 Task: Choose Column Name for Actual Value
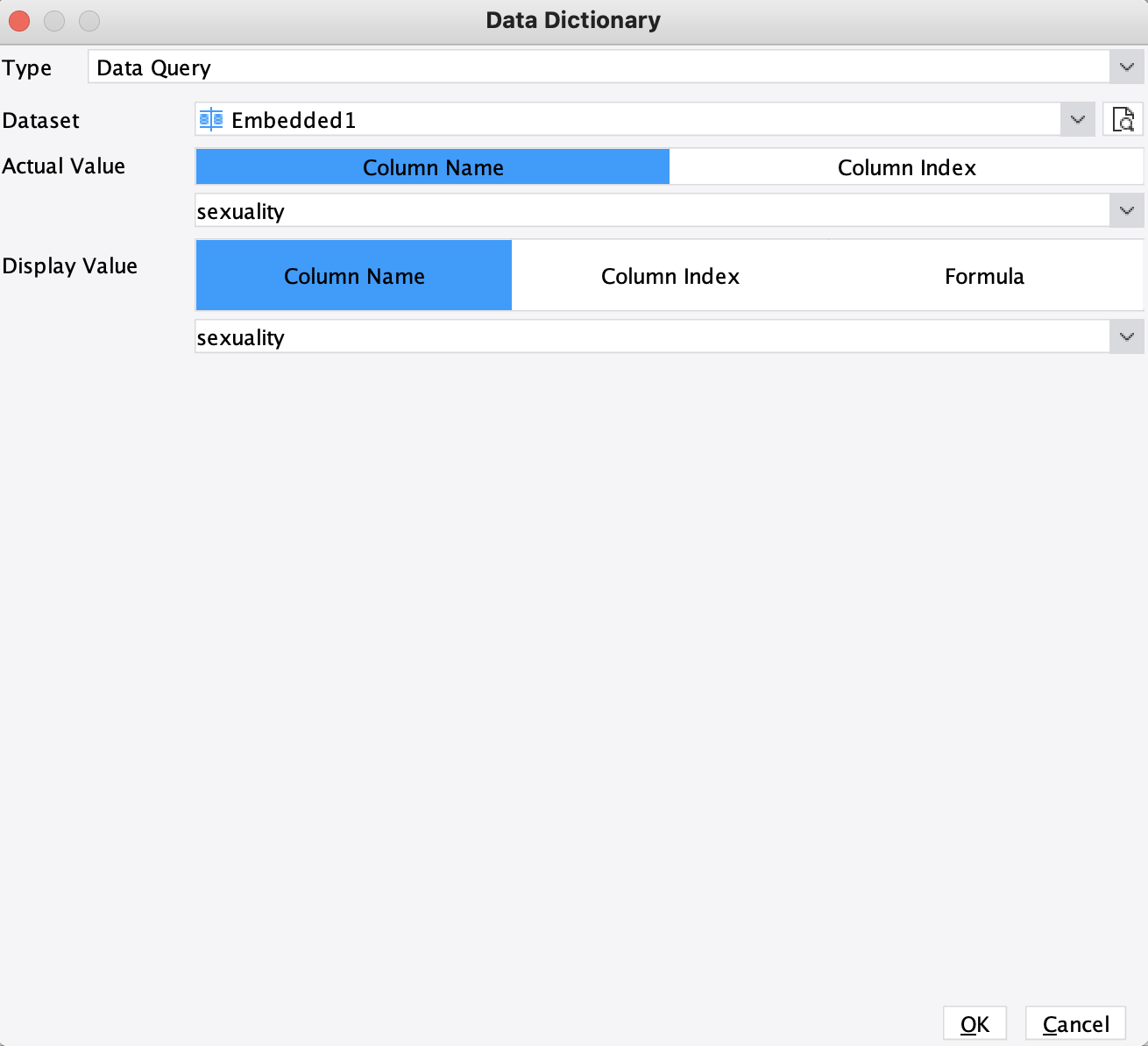pyautogui.click(x=433, y=167)
